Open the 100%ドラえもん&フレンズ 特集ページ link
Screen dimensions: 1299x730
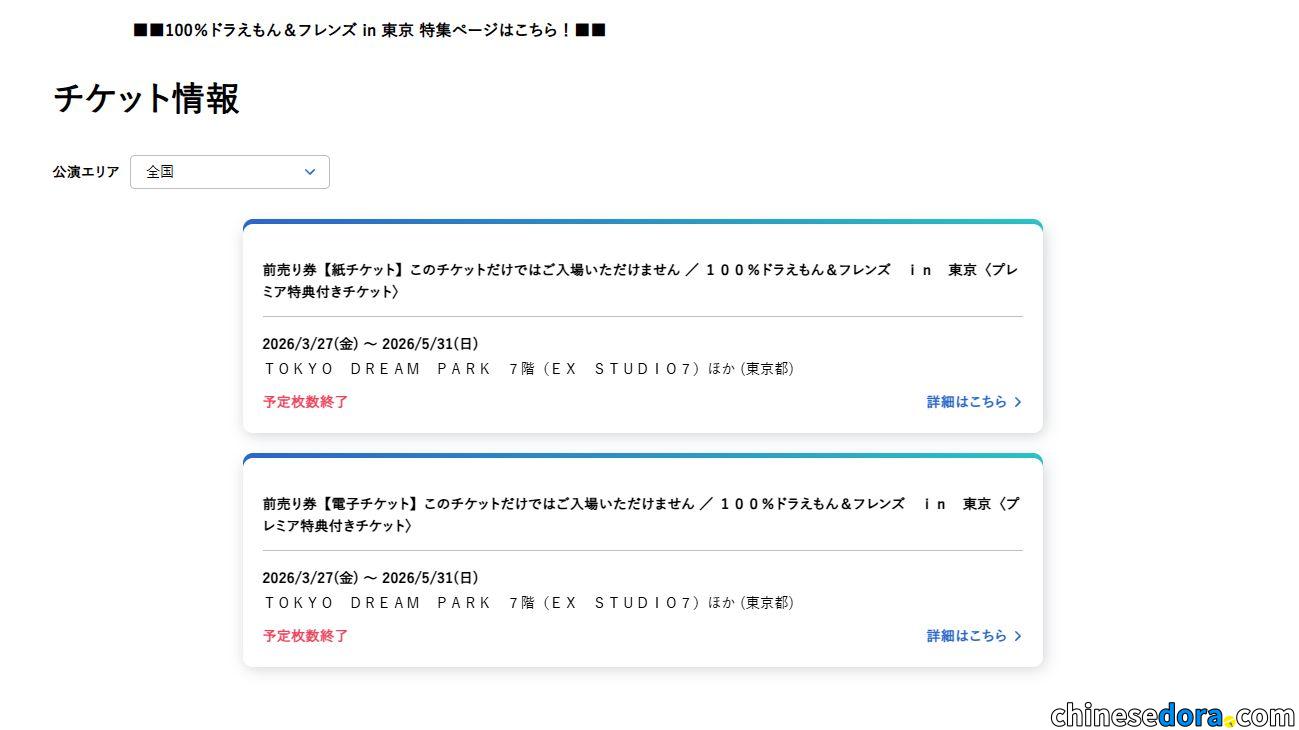(x=369, y=30)
